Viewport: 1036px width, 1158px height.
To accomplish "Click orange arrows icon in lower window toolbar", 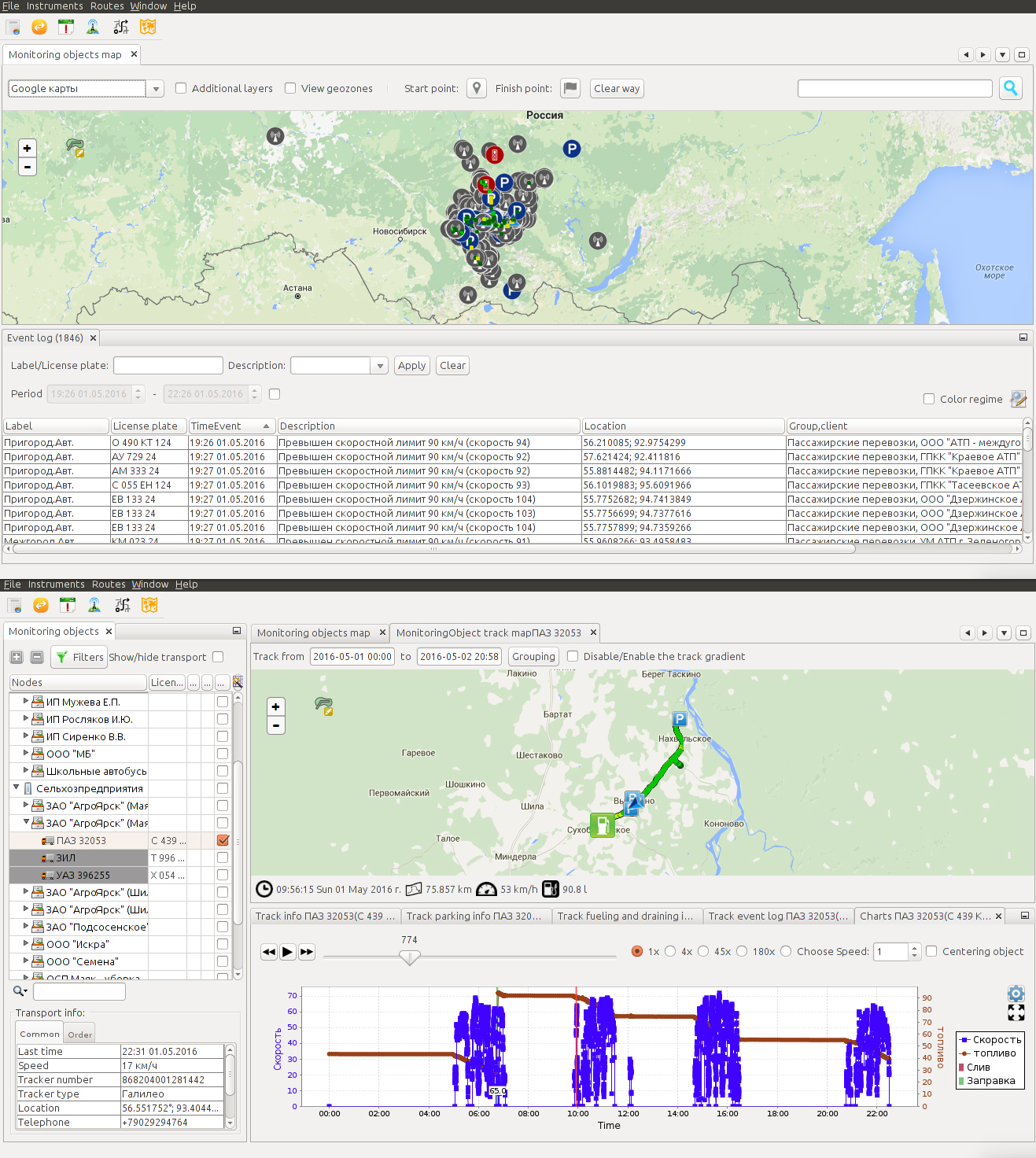I will click(41, 605).
